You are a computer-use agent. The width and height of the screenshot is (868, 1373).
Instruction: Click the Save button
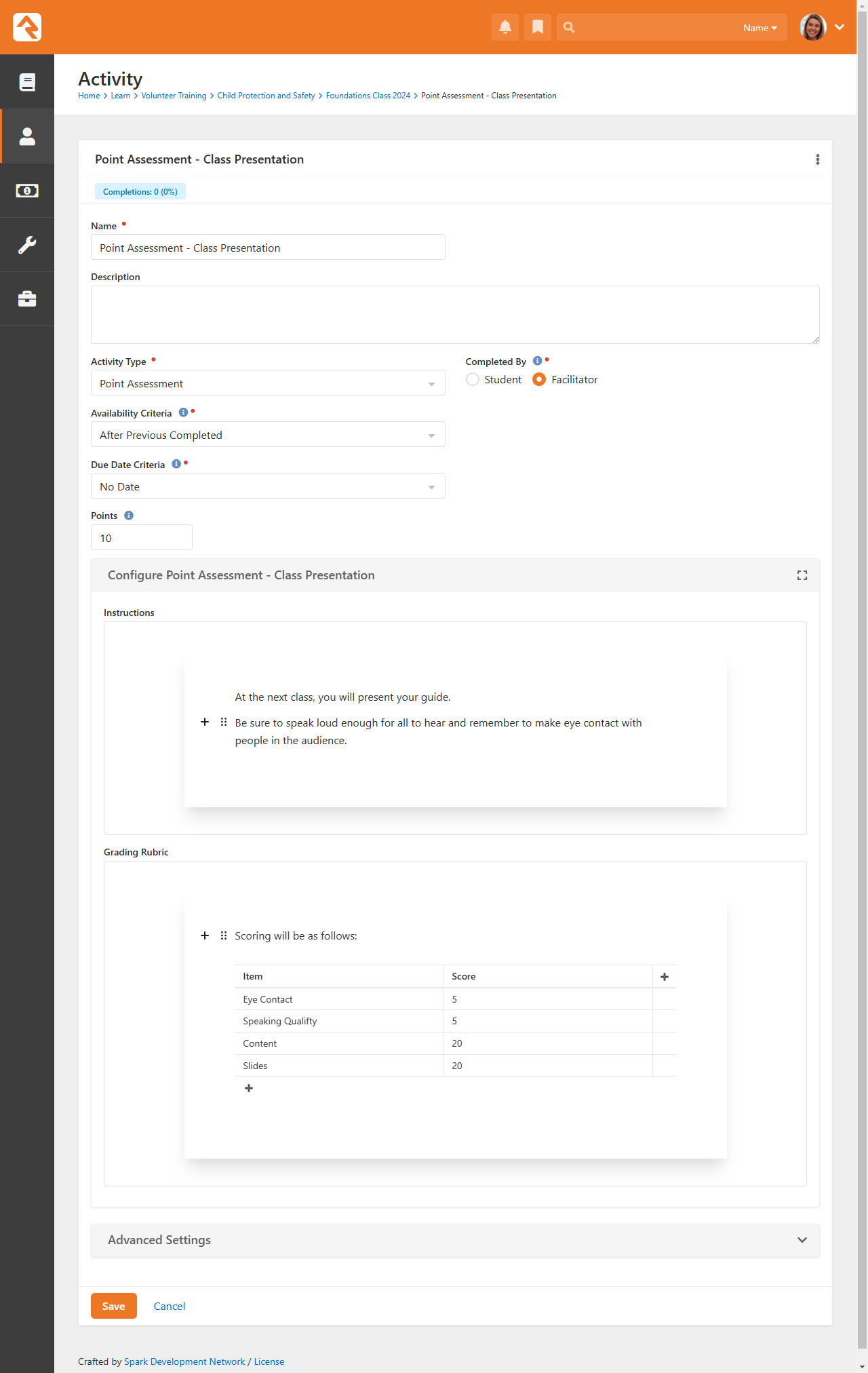coord(114,1306)
